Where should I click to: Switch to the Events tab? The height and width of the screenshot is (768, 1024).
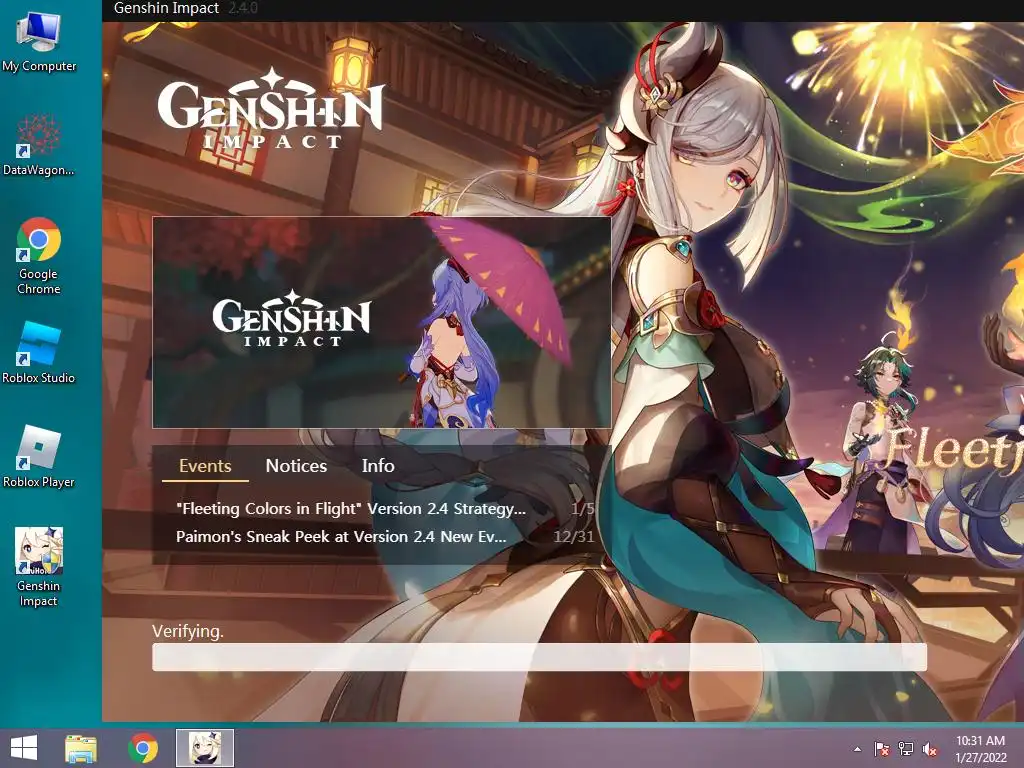pyautogui.click(x=205, y=466)
